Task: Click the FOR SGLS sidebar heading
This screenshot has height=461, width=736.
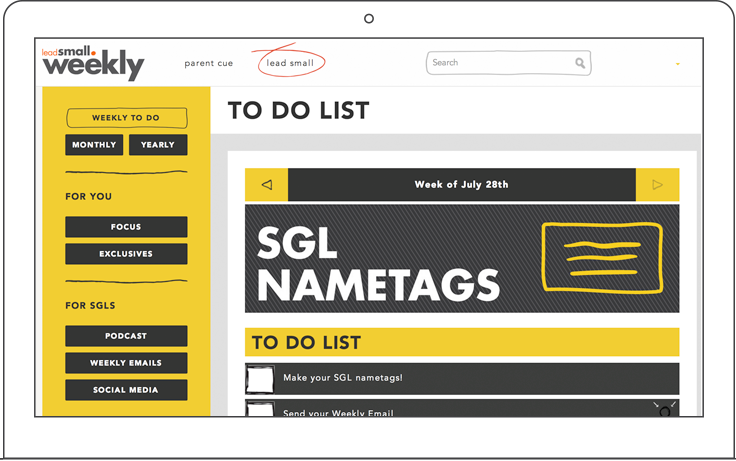Action: pos(90,306)
